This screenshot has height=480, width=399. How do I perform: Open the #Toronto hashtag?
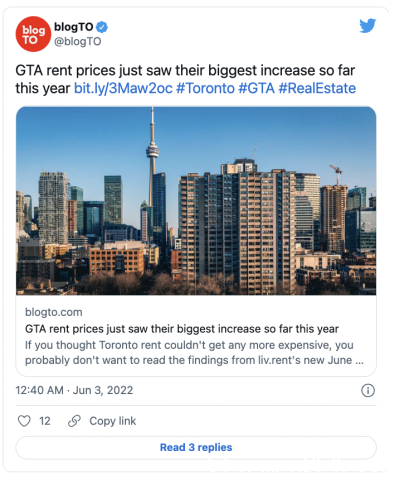click(x=205, y=88)
